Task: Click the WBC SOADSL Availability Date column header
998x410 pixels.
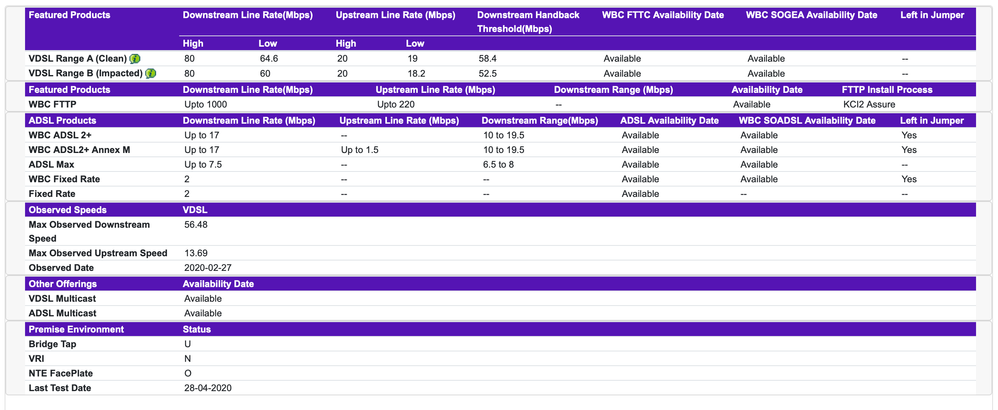Action: (x=807, y=120)
